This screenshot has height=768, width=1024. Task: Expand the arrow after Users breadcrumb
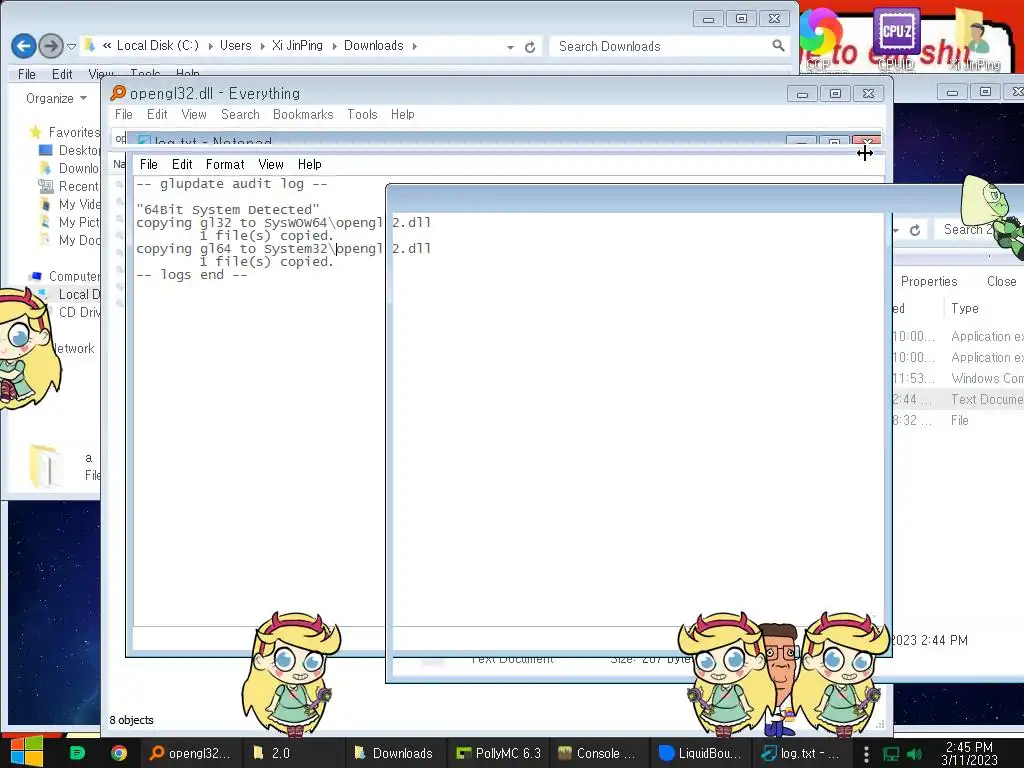click(262, 46)
